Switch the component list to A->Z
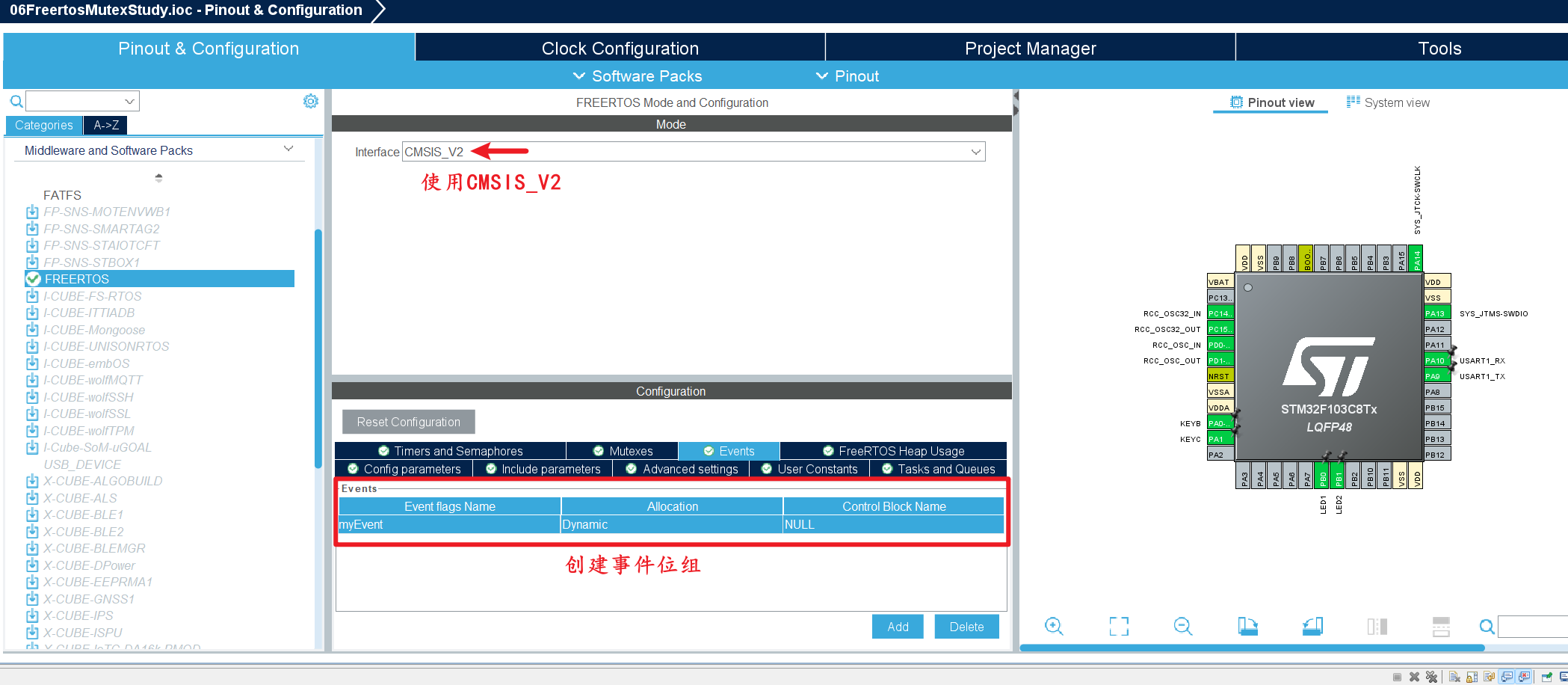This screenshot has width=1568, height=685. pos(105,125)
